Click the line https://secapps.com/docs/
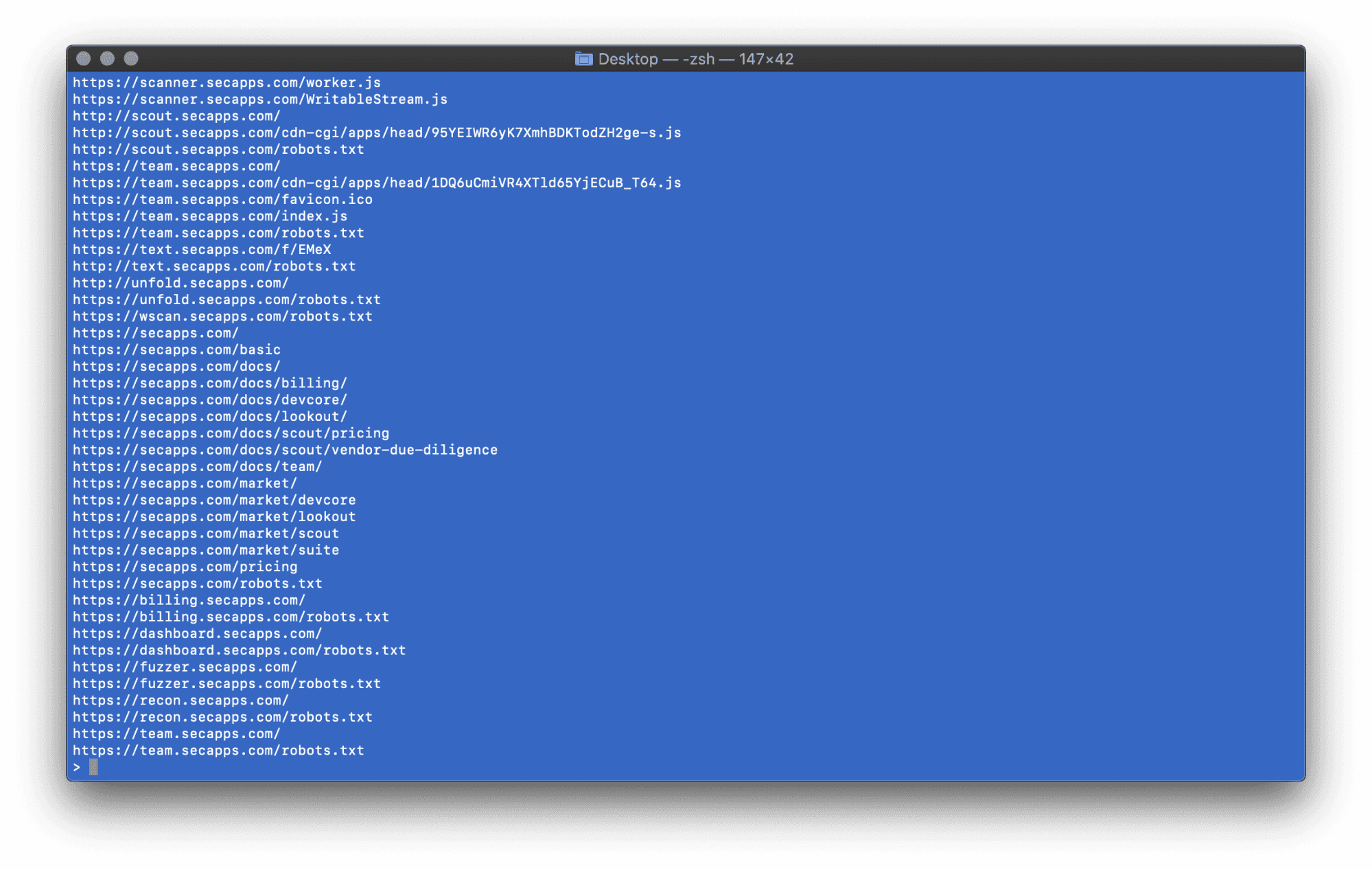The width and height of the screenshot is (1372, 870). [x=177, y=367]
